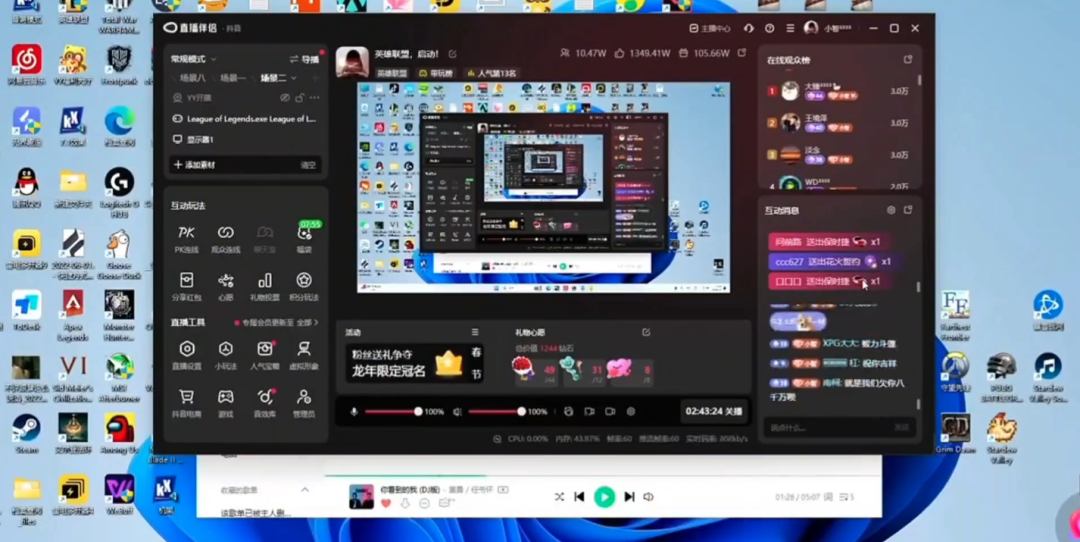Click the 添加素材 add source button
The image size is (1080, 542).
point(194,165)
